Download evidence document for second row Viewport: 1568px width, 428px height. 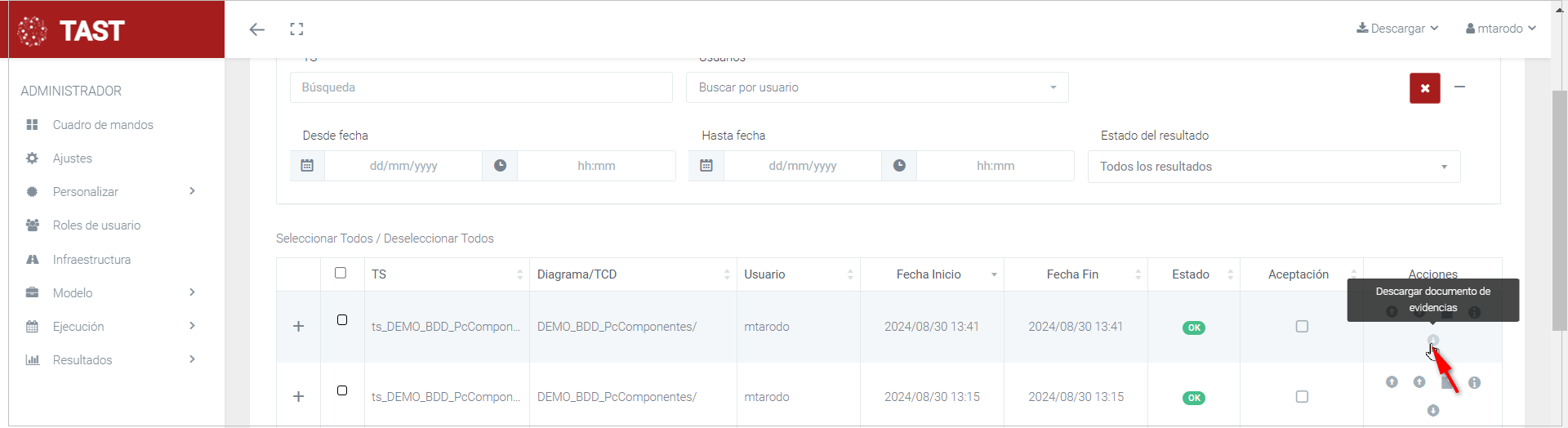[1432, 410]
